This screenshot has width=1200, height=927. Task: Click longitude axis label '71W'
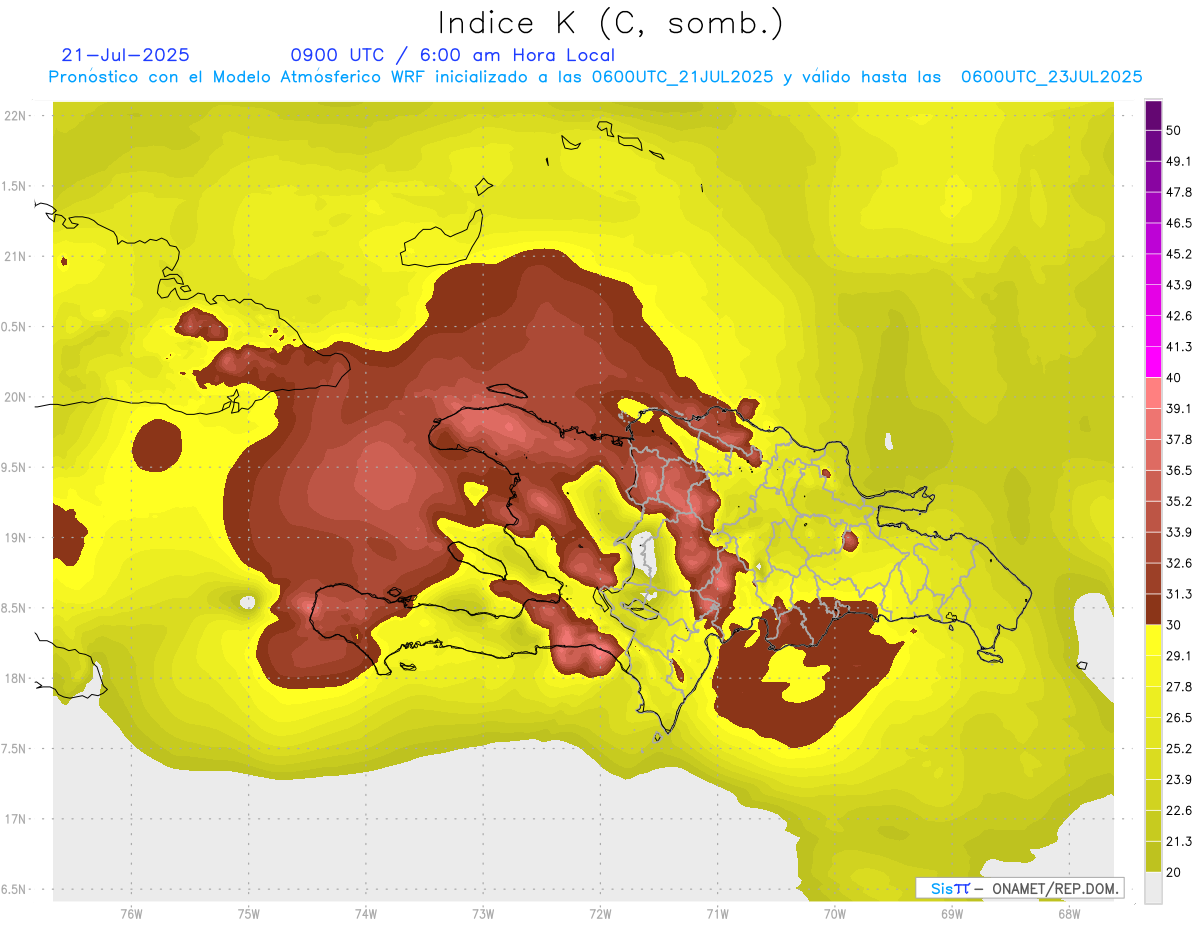click(x=717, y=914)
